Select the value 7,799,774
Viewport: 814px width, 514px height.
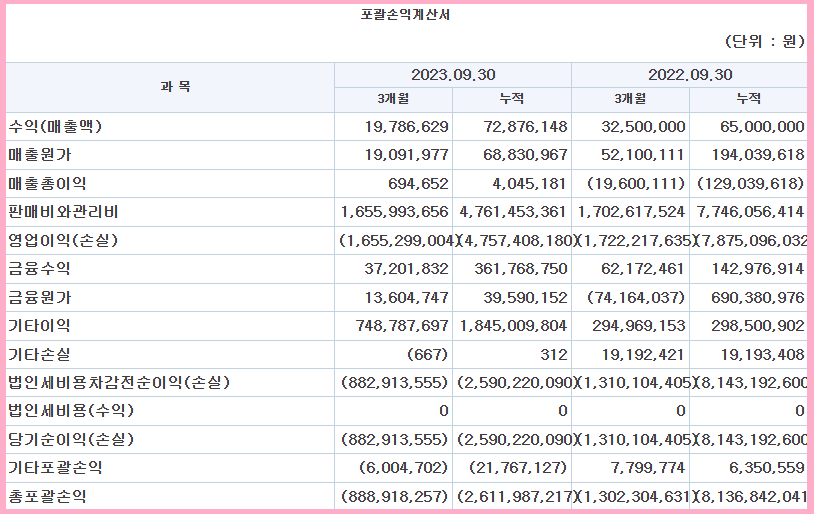point(647,468)
